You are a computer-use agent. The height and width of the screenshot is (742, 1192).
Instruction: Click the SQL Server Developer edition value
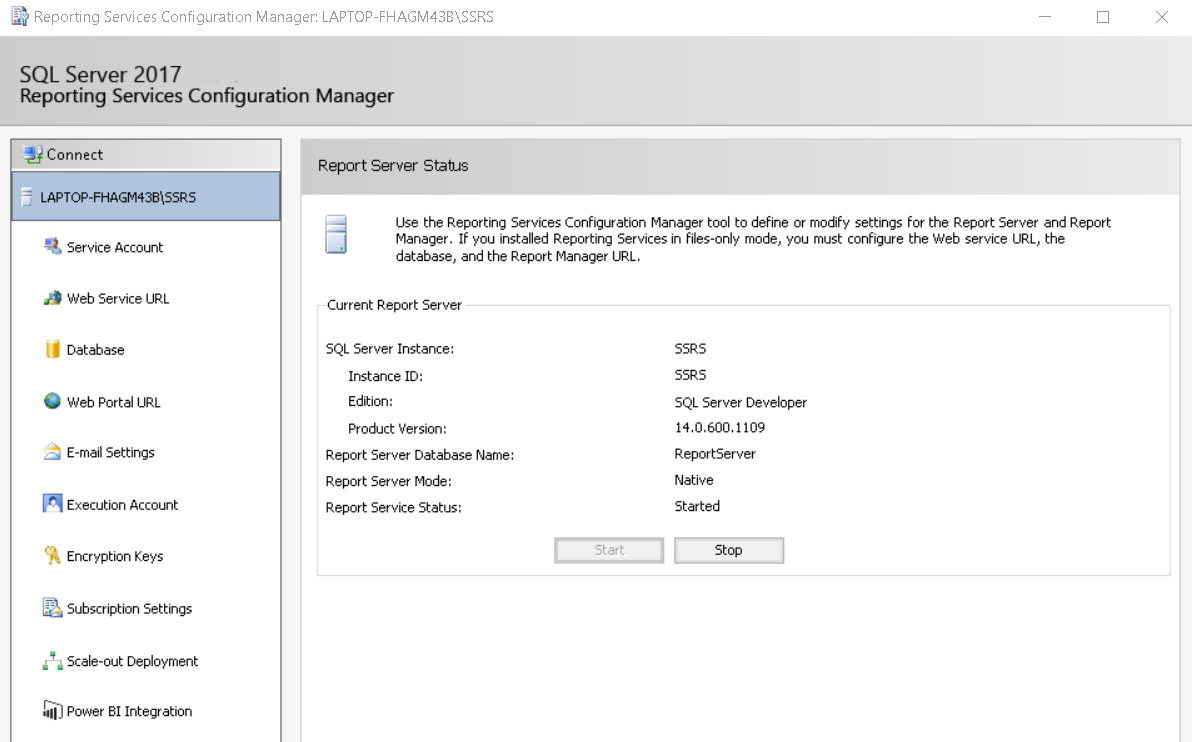coord(740,402)
